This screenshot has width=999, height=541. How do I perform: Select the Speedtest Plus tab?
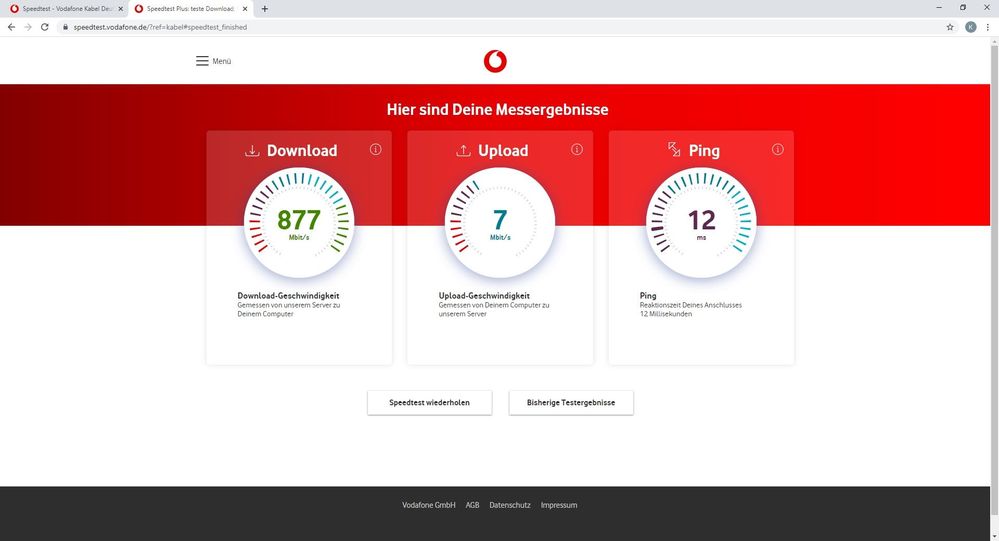point(190,9)
